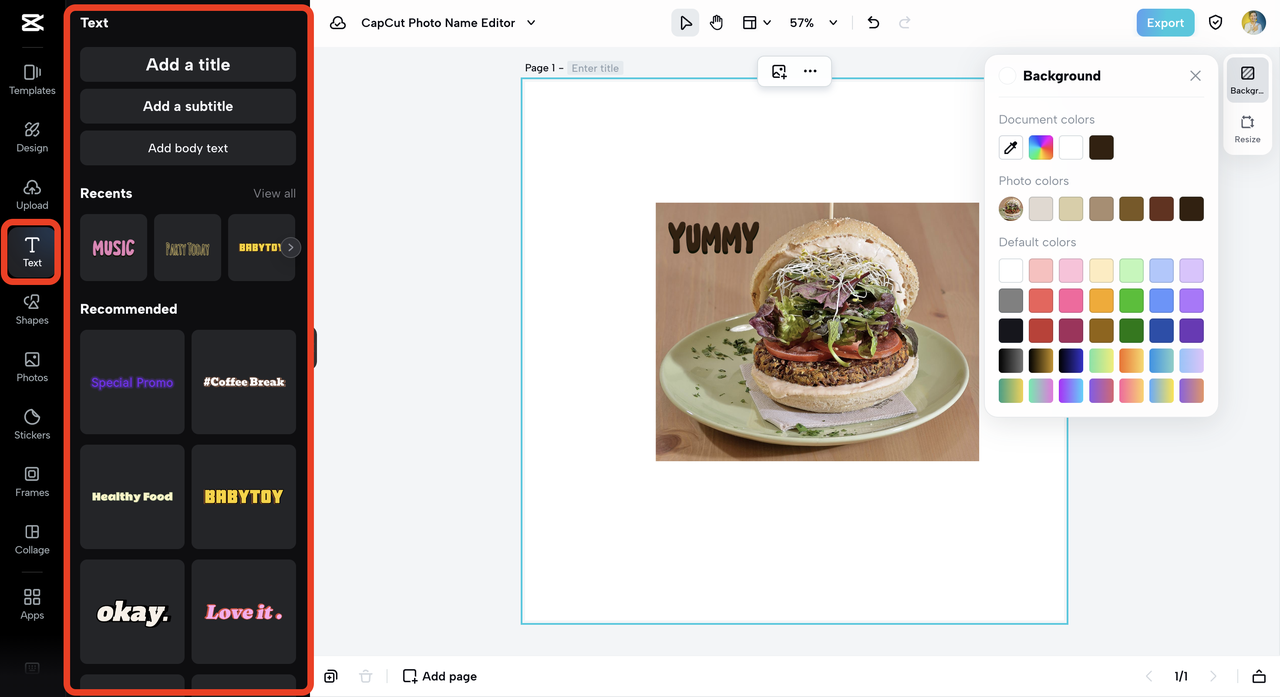
Task: Click Add body text button
Action: [188, 148]
